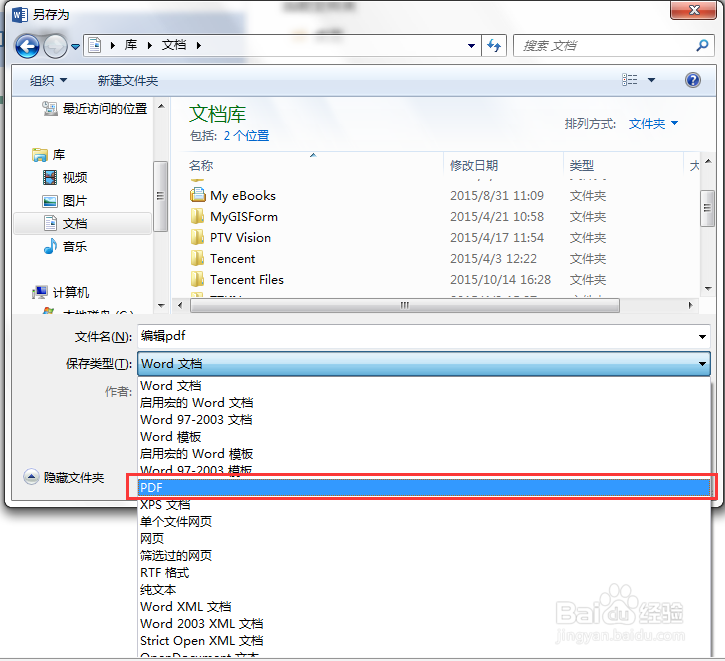Choose 筛选过的网页 option

click(424, 555)
